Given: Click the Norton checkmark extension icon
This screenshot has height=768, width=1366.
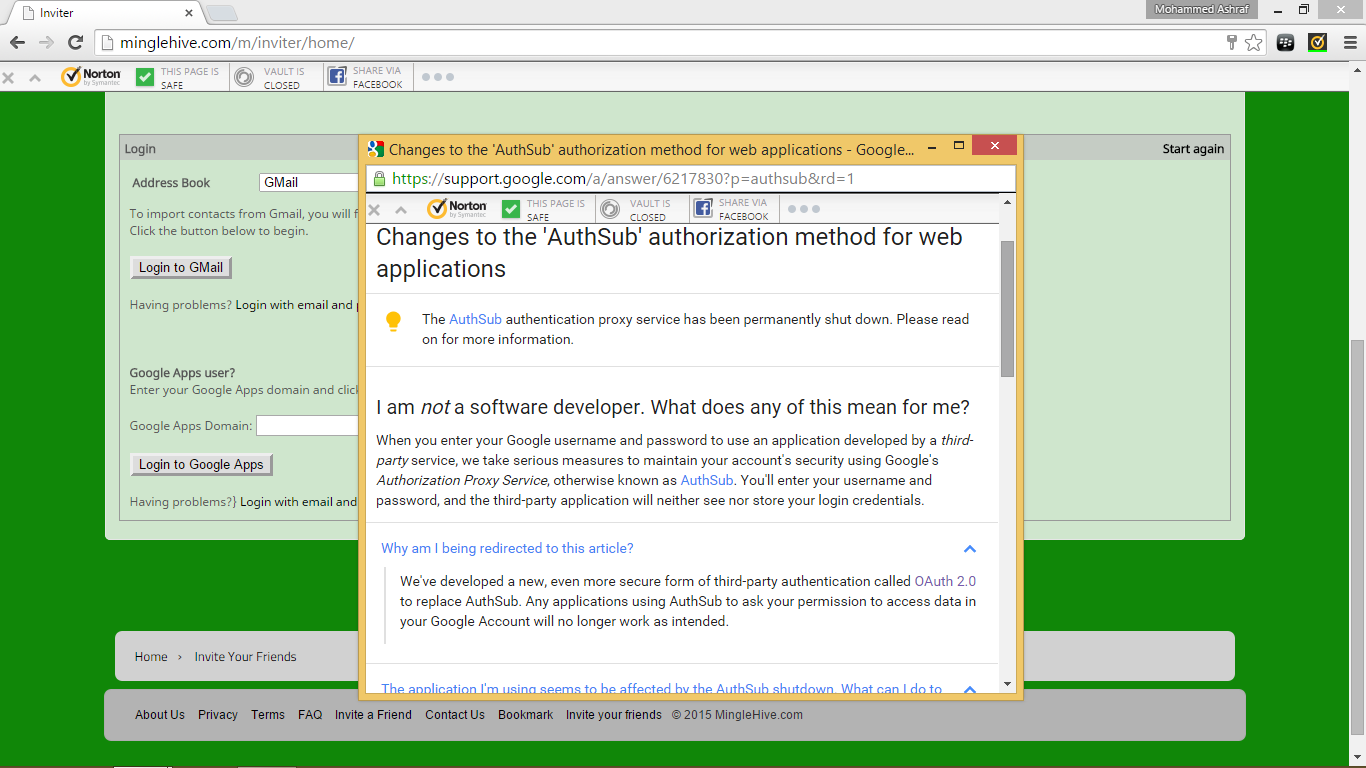Looking at the screenshot, I should click(1318, 42).
